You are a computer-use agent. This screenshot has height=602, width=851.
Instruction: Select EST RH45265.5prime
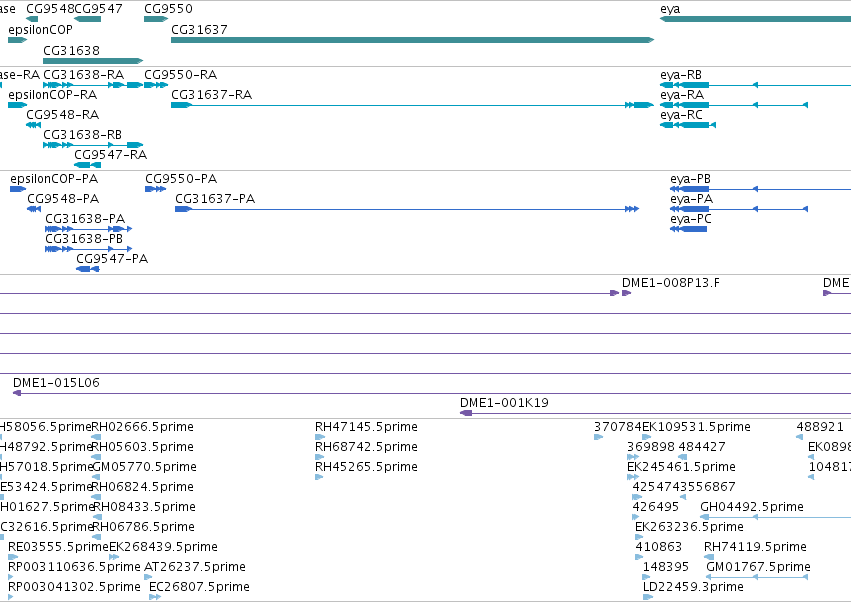[x=319, y=477]
